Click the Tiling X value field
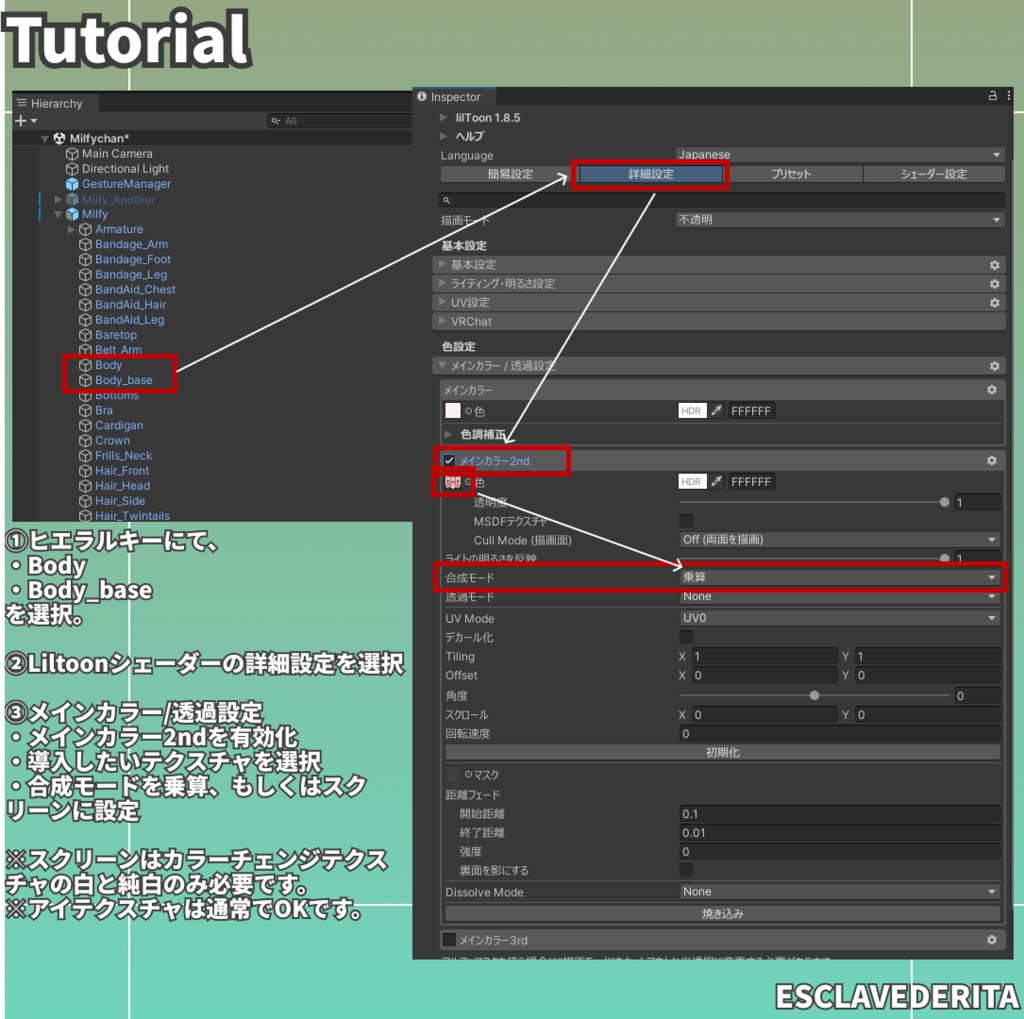The width and height of the screenshot is (1024, 1019). click(764, 656)
